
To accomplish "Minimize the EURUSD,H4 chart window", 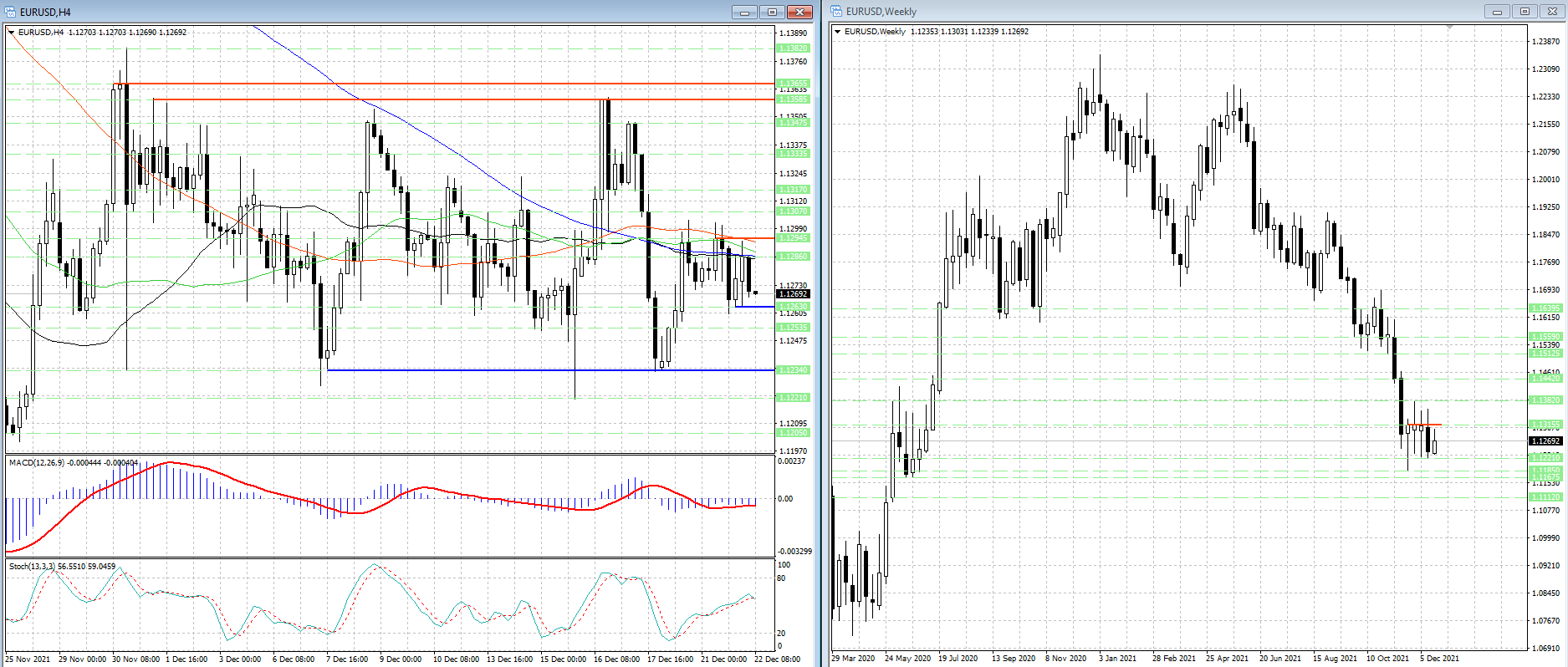I will [744, 12].
